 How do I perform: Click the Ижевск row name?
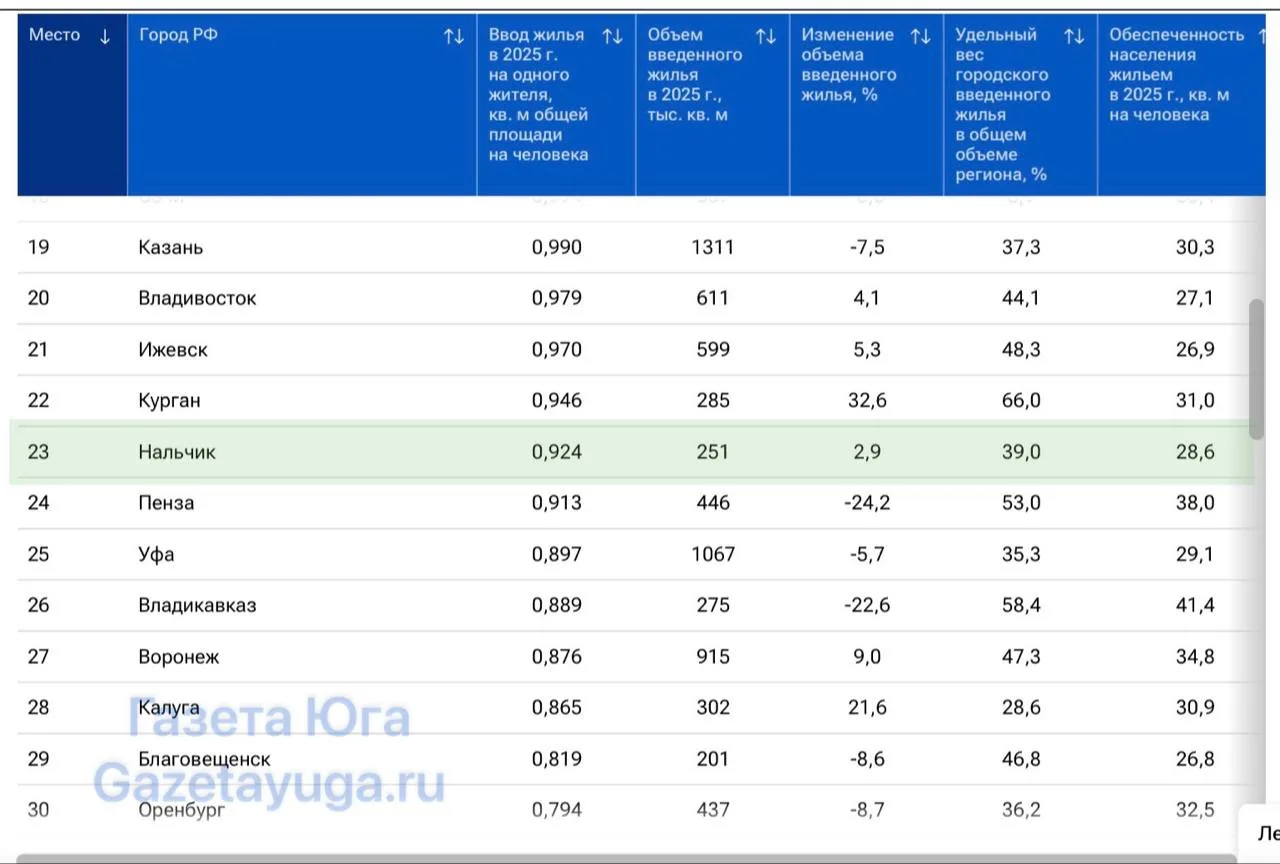173,350
